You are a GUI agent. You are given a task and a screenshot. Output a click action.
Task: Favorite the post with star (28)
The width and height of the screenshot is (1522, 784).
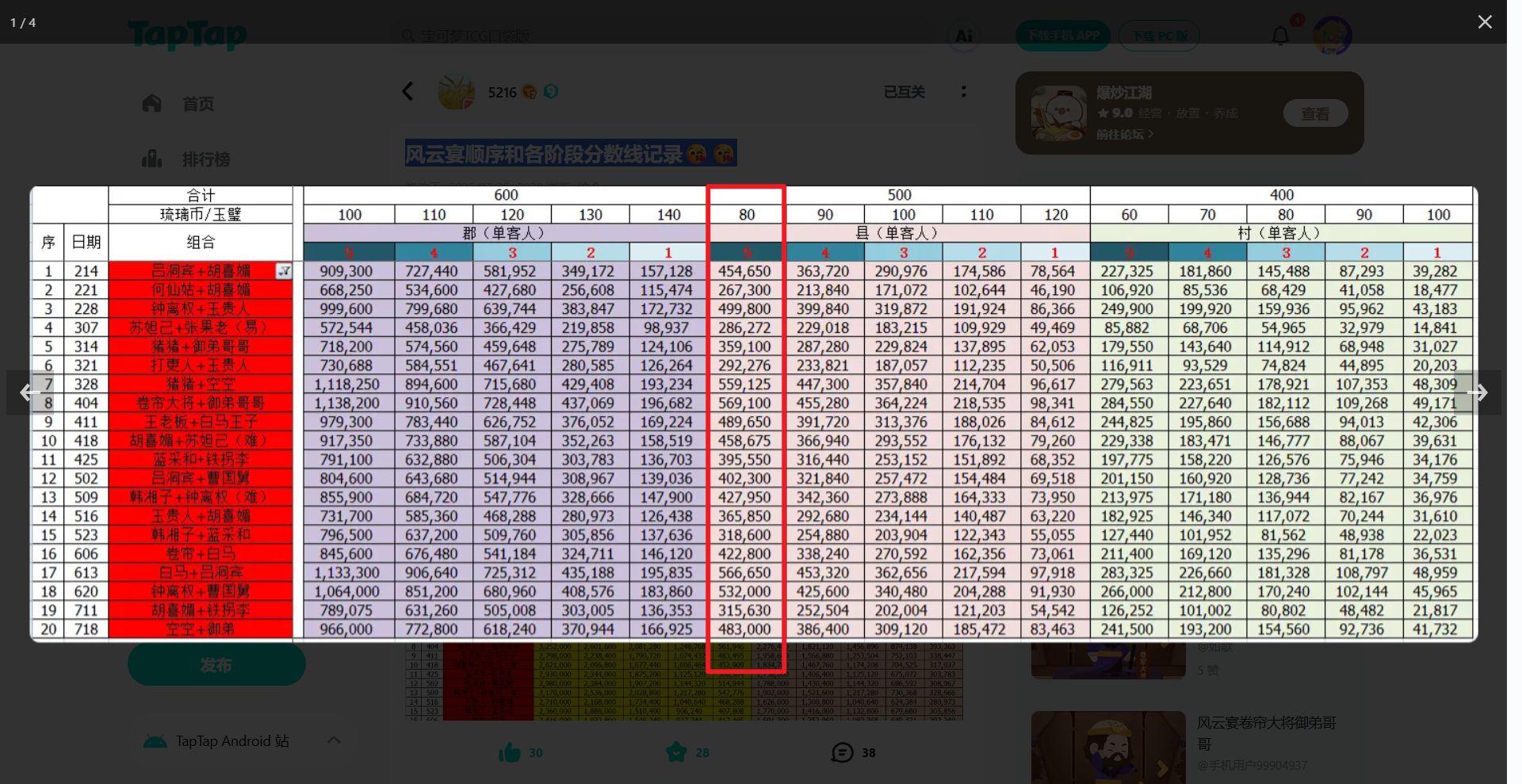pyautogui.click(x=676, y=752)
